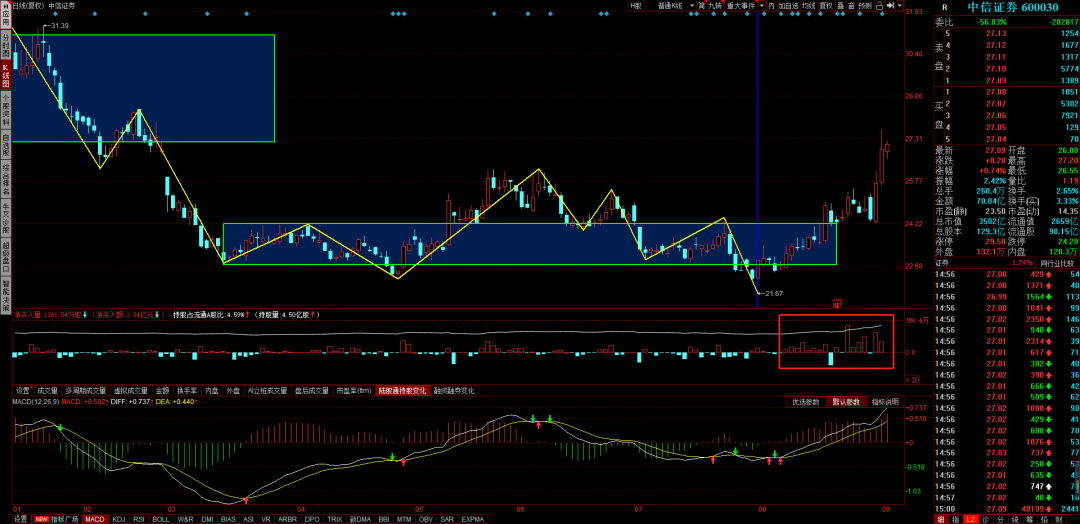Click the 复权 toolbar button
Viewport: 1080px width, 524px height.
pyautogui.click(x=826, y=6)
